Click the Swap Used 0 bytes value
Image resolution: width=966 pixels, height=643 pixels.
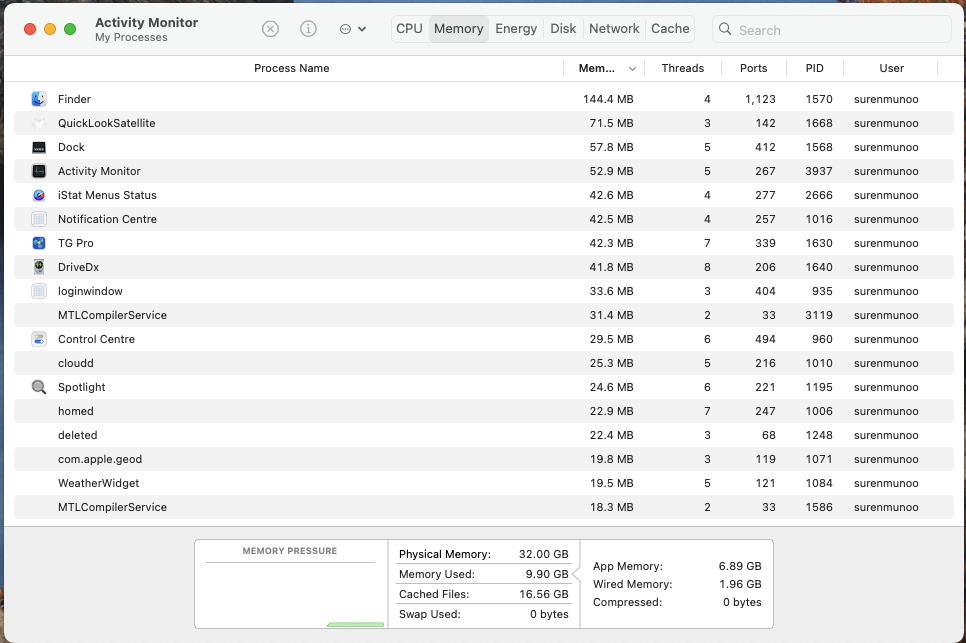click(549, 614)
